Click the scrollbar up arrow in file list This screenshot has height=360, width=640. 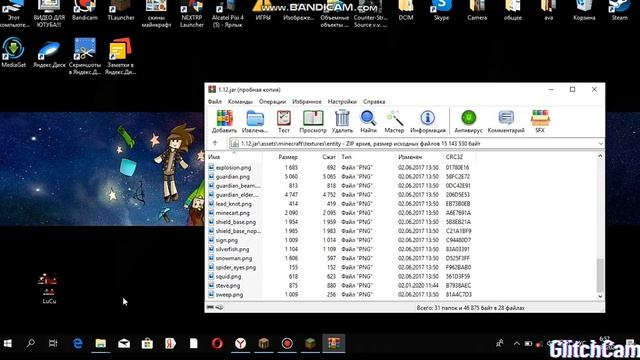click(x=600, y=156)
